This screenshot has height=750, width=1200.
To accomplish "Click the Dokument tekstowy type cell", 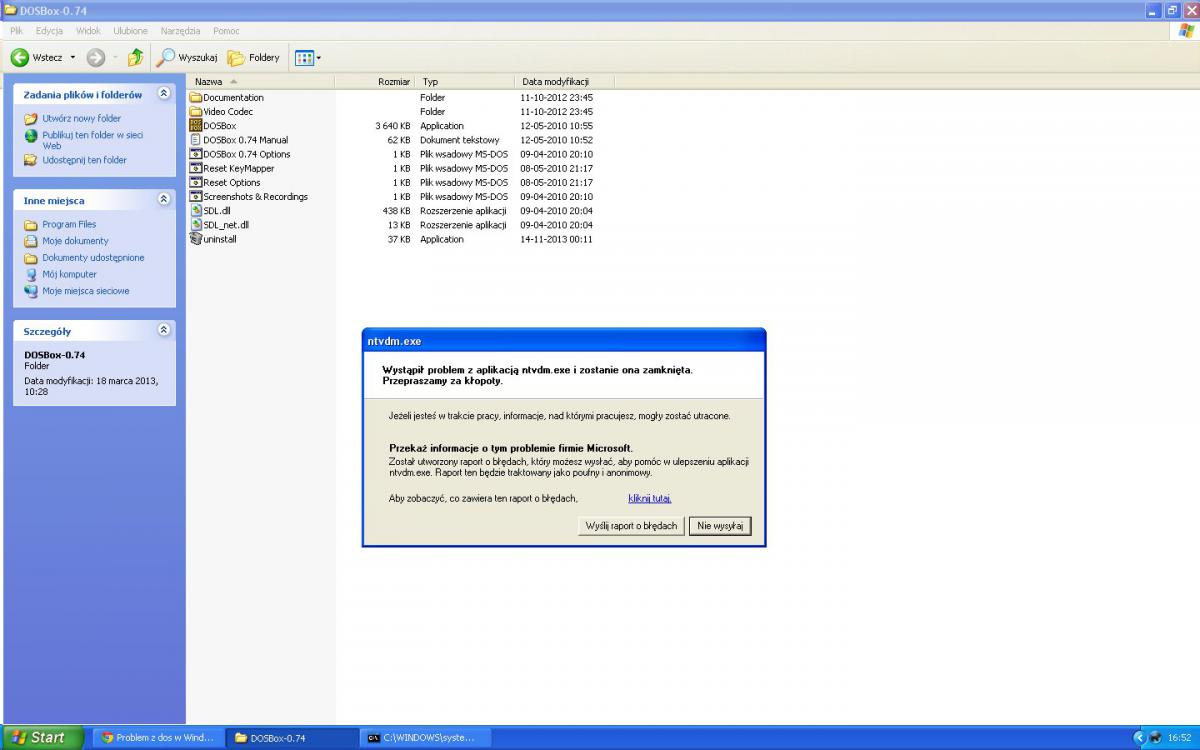I will pos(459,140).
